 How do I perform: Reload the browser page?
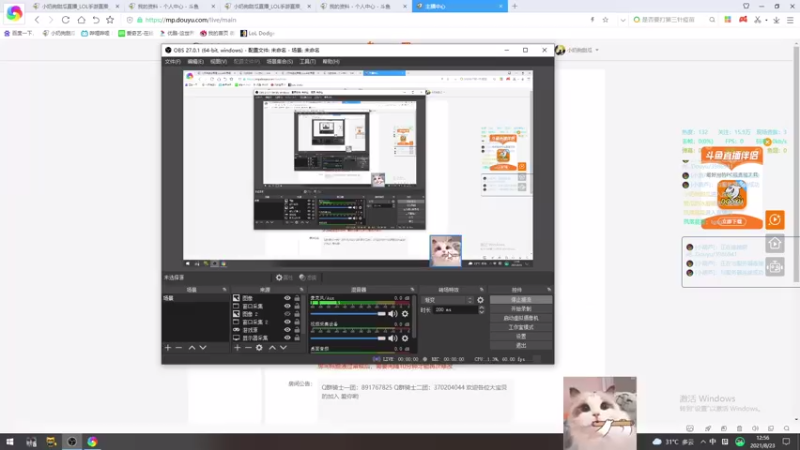[65, 20]
